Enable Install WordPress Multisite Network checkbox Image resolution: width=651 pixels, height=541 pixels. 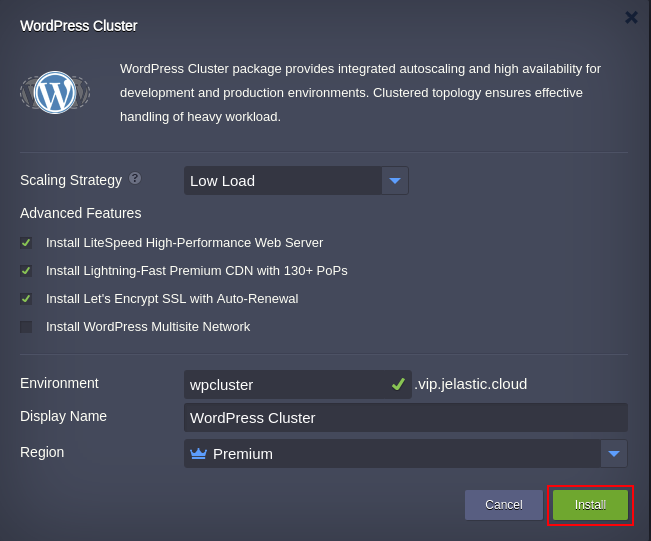point(26,327)
